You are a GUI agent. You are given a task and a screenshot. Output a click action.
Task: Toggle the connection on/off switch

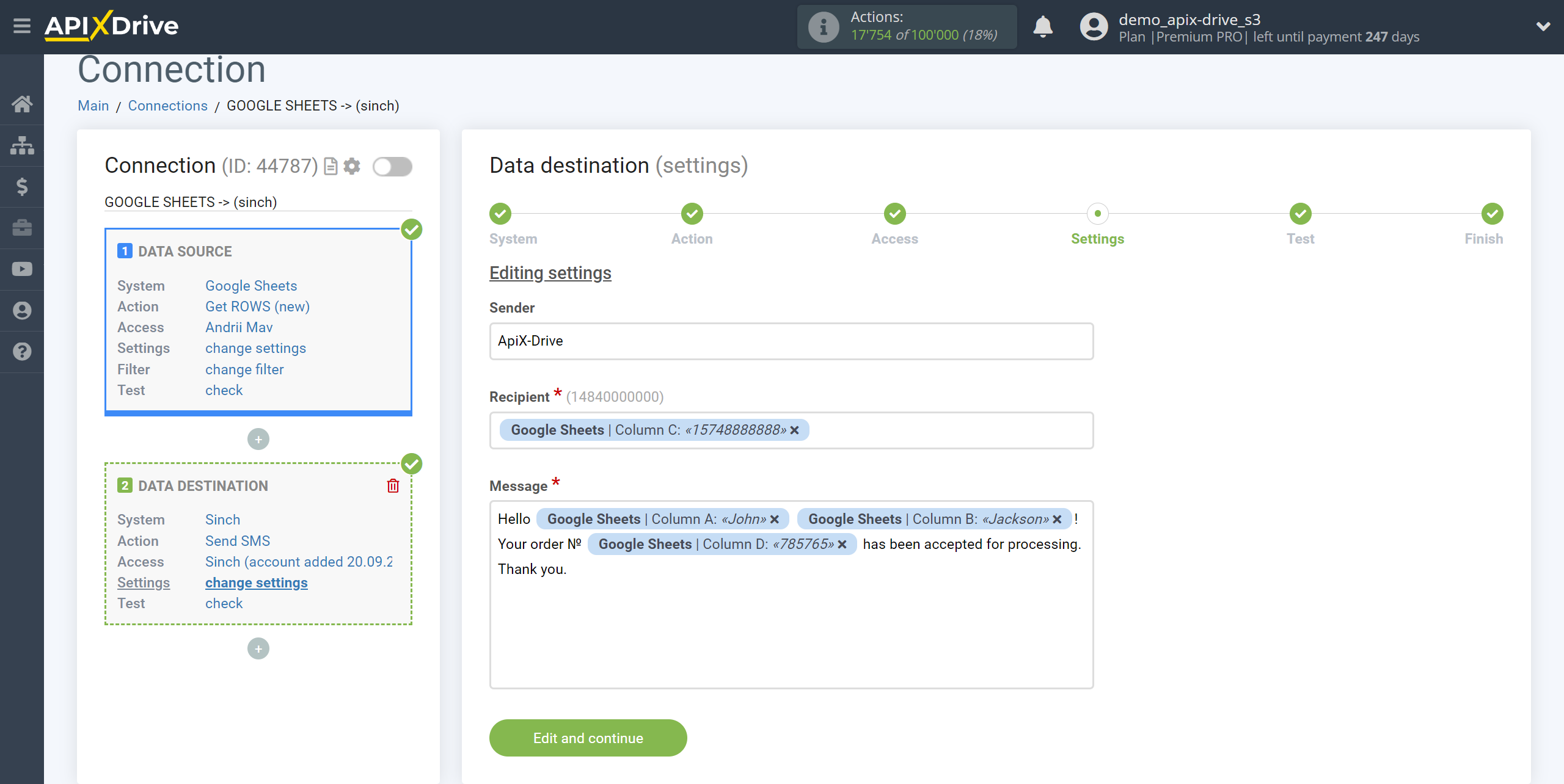coord(393,166)
